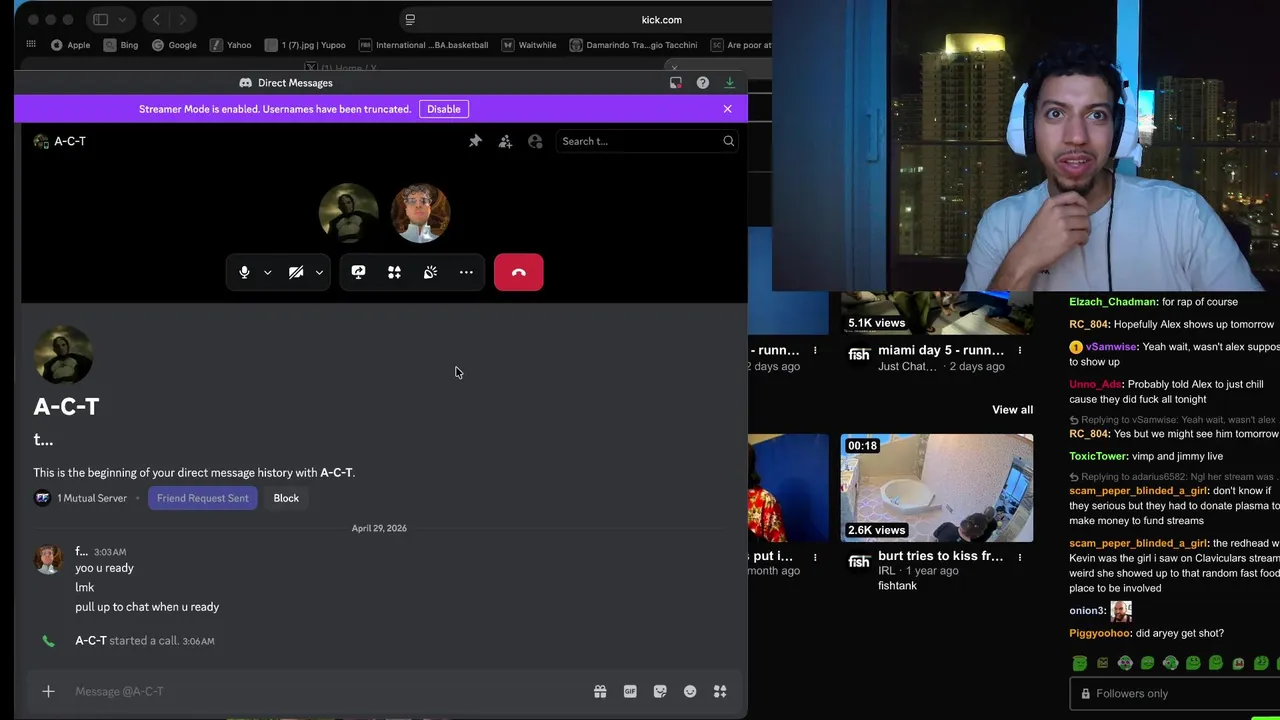Open the Waitwhile bookmark
1280x720 pixels.
529,45
